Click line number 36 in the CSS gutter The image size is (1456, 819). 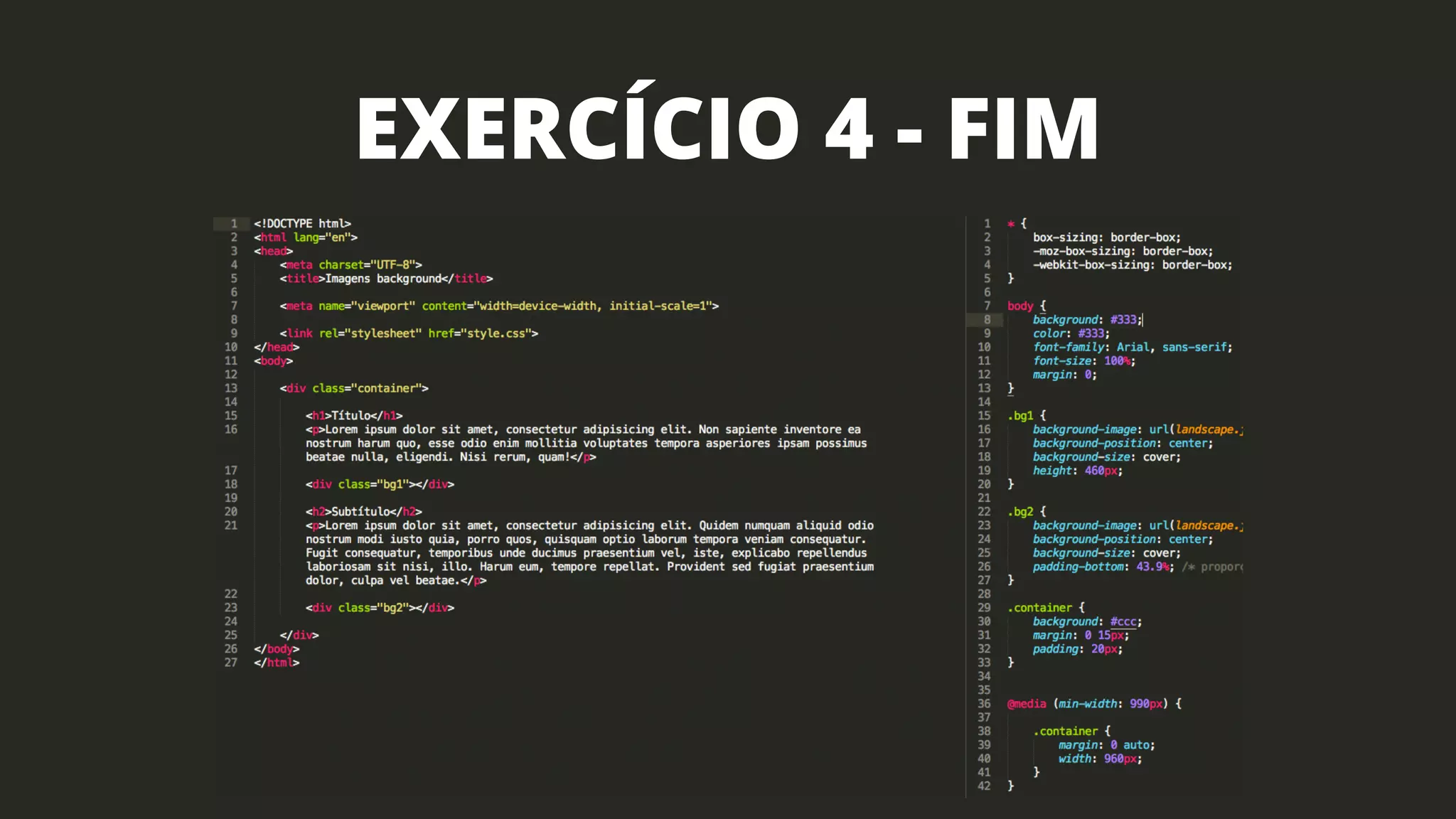pos(984,704)
